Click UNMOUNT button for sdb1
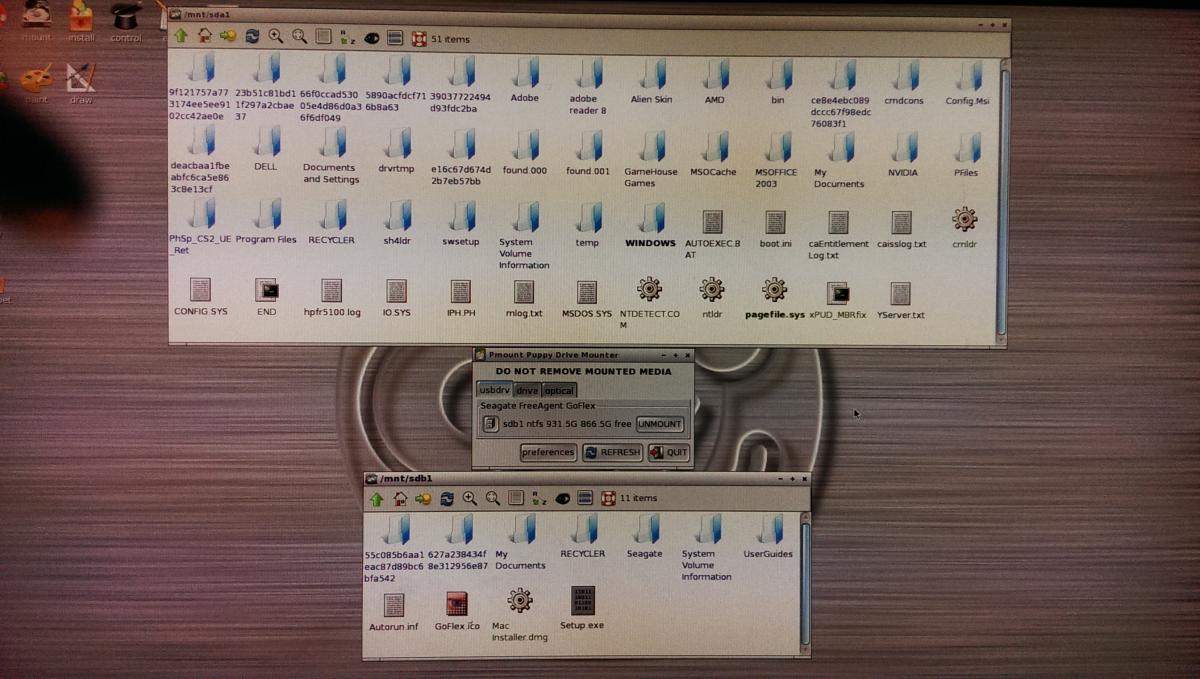Viewport: 1200px width, 679px height. 660,424
